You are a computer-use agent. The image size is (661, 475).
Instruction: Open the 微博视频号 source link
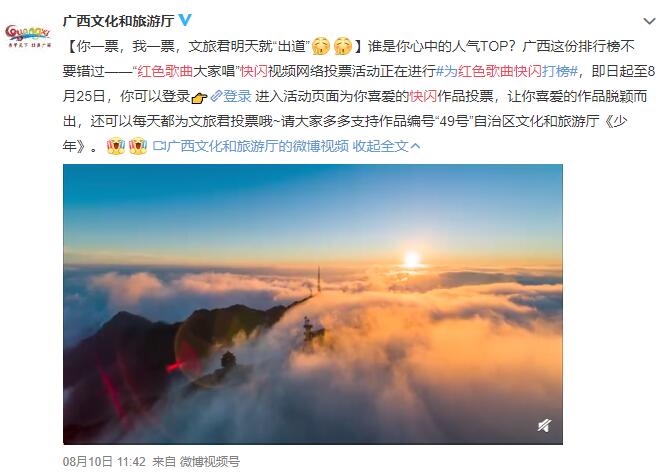tap(210, 461)
